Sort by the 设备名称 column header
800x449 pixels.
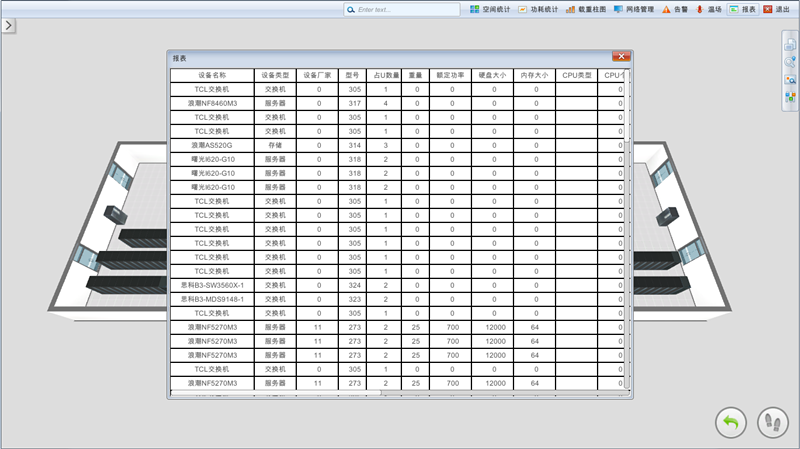pyautogui.click(x=212, y=75)
